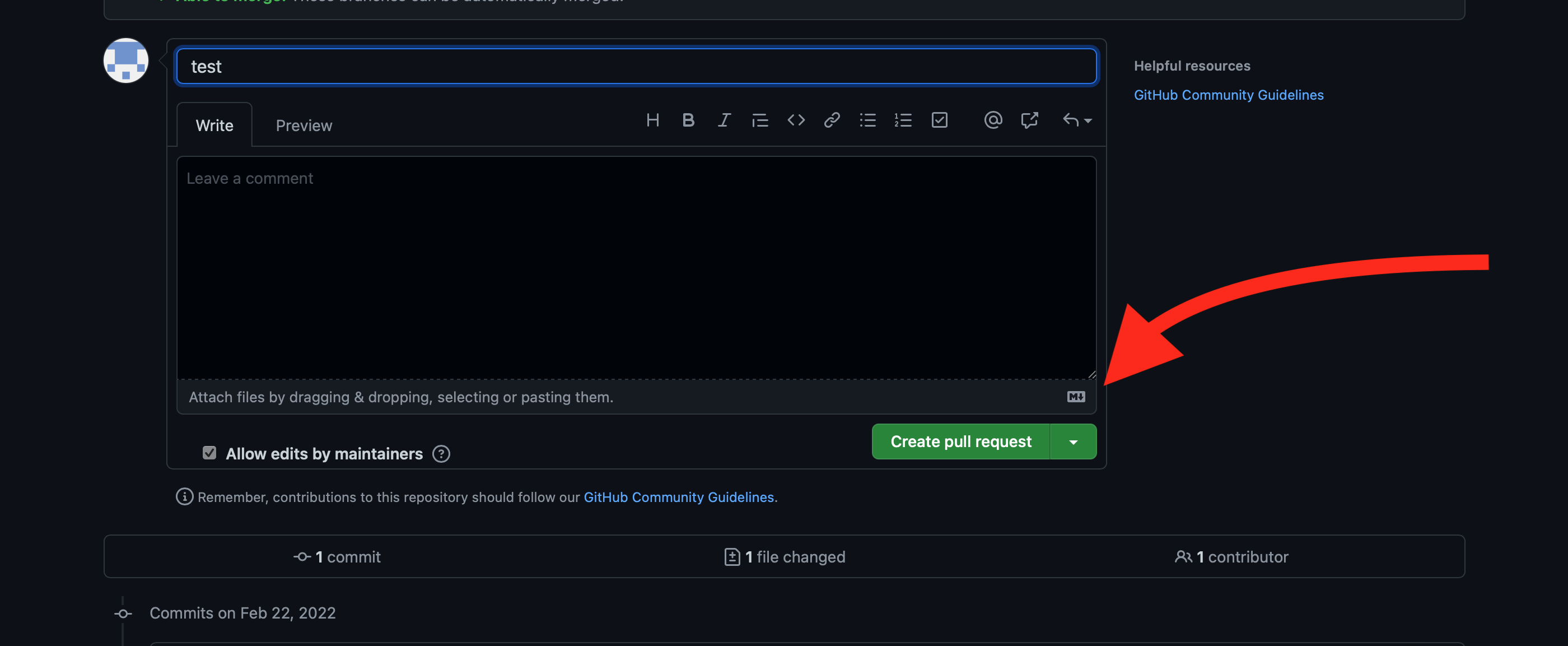
Task: Reference an issue or pull request icon
Action: pyautogui.click(x=1029, y=120)
